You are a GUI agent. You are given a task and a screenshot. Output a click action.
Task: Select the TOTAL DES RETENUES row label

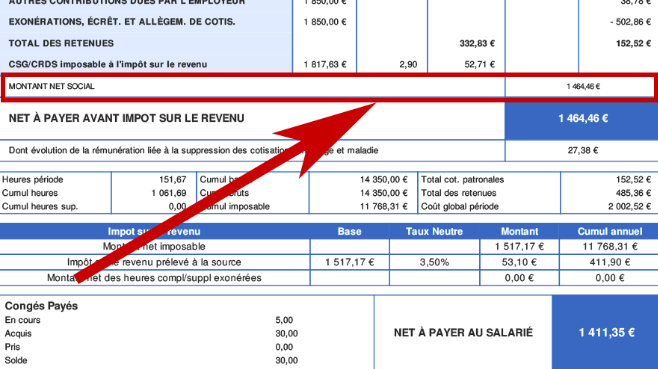61,43
